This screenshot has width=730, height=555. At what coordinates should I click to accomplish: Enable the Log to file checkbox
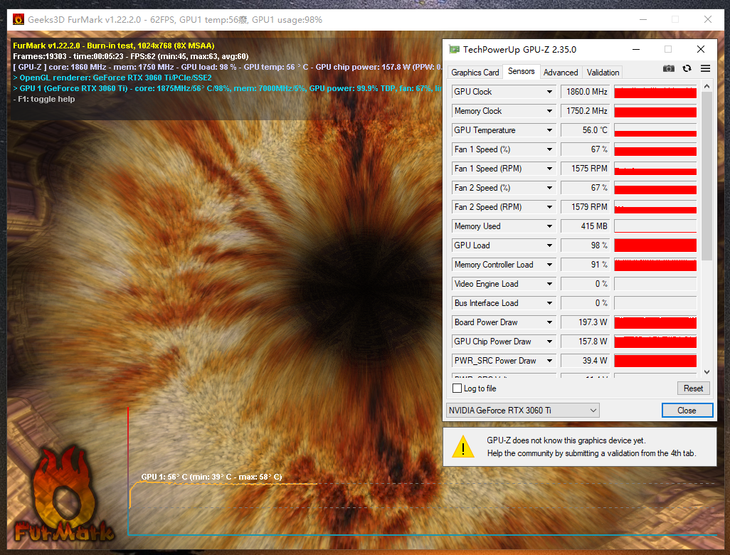coord(456,388)
